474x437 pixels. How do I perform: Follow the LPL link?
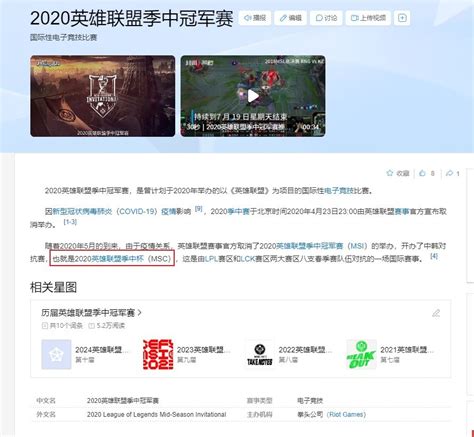[211, 258]
